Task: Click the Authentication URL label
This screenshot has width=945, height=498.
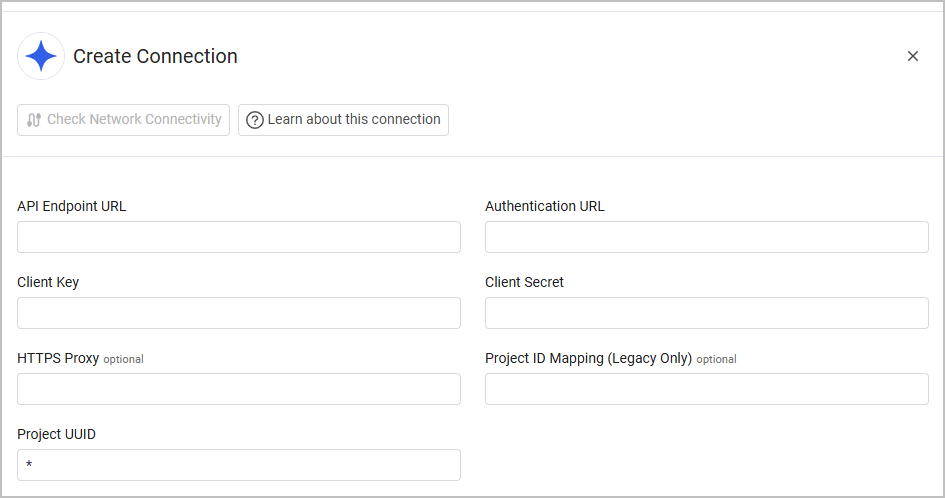Action: click(545, 207)
